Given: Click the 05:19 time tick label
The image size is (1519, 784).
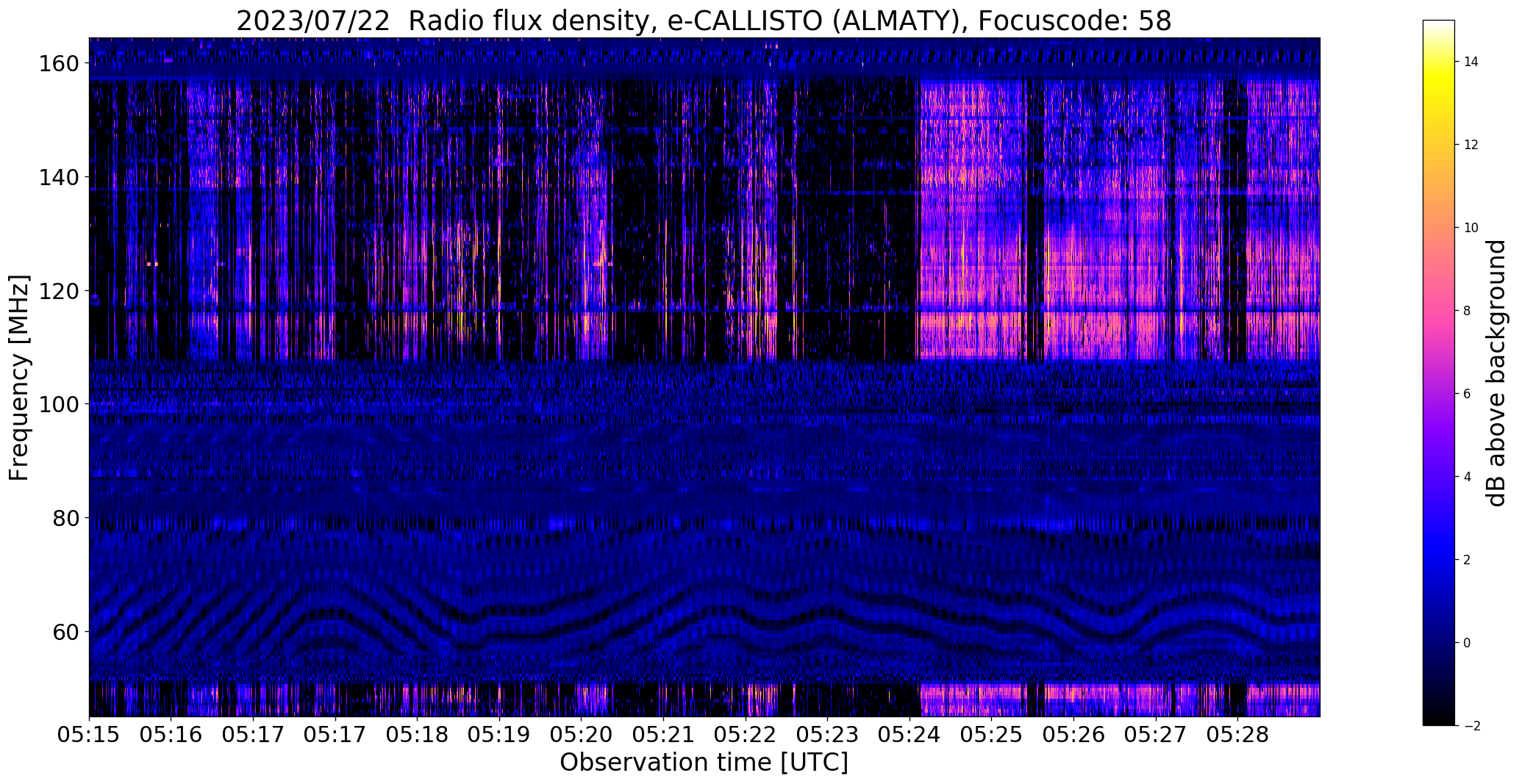Looking at the screenshot, I should (x=499, y=735).
